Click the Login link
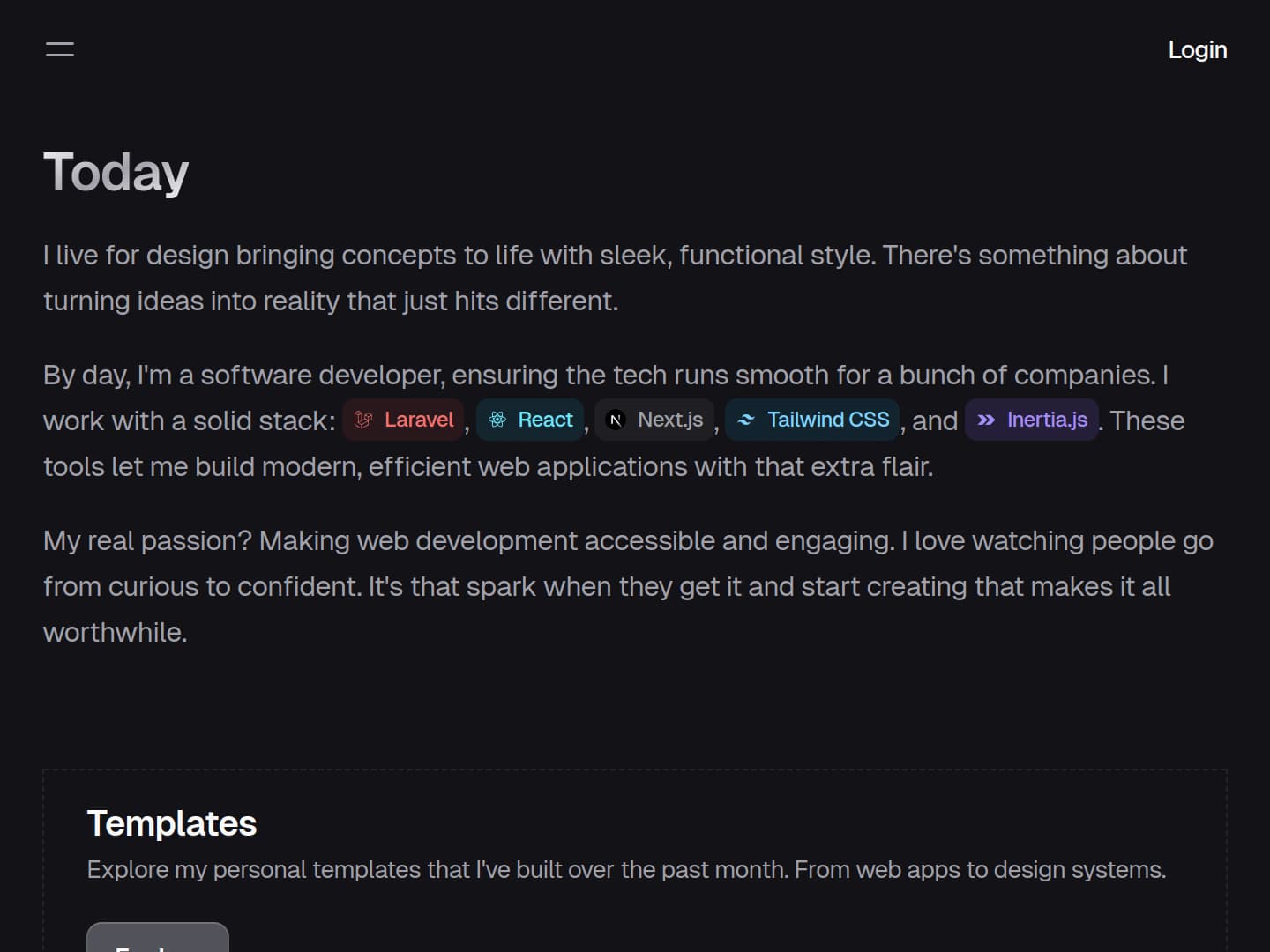The width and height of the screenshot is (1270, 952). [x=1197, y=50]
